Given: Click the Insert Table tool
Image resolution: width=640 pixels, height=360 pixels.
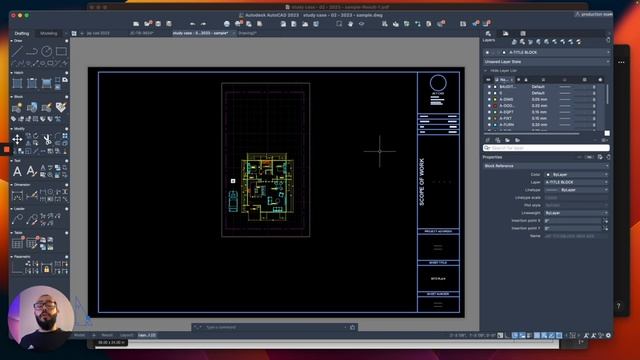Looking at the screenshot, I should coord(17,243).
